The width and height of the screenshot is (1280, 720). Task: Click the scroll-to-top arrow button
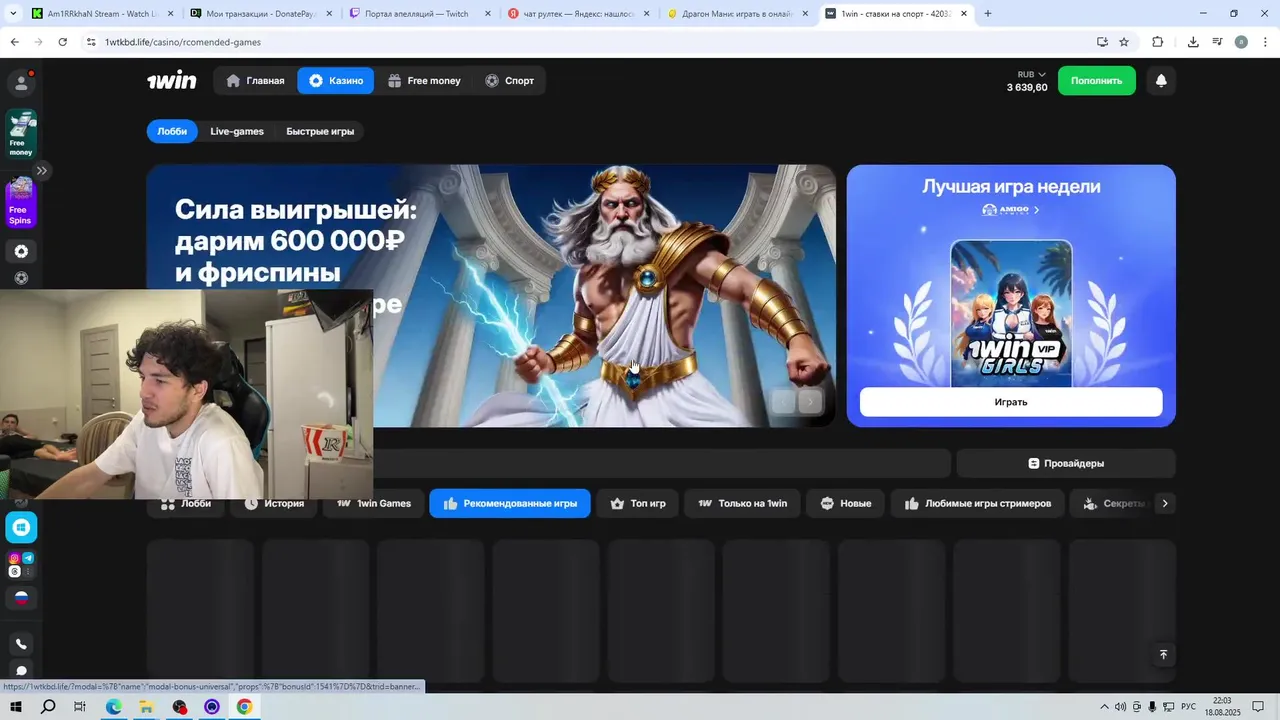(1162, 654)
